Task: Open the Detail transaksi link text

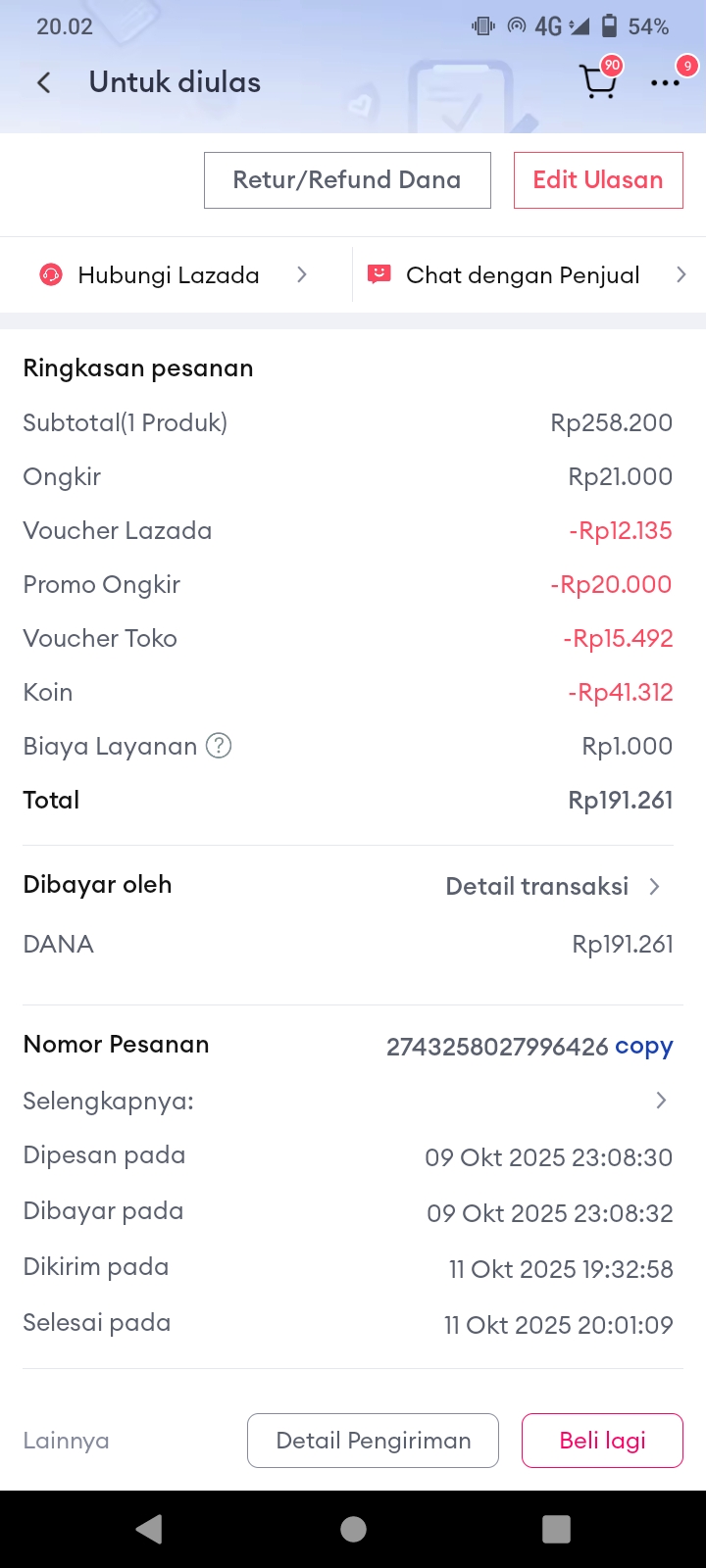Action: [x=536, y=886]
